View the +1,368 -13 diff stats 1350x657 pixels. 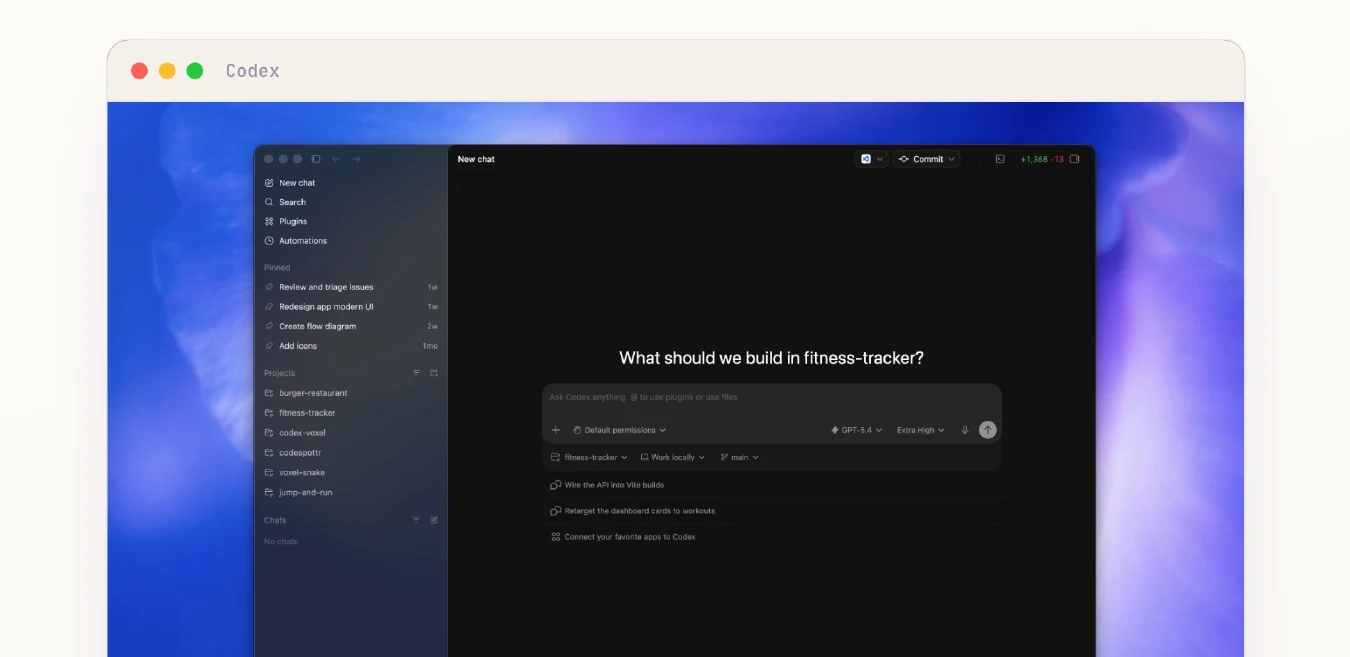1042,159
